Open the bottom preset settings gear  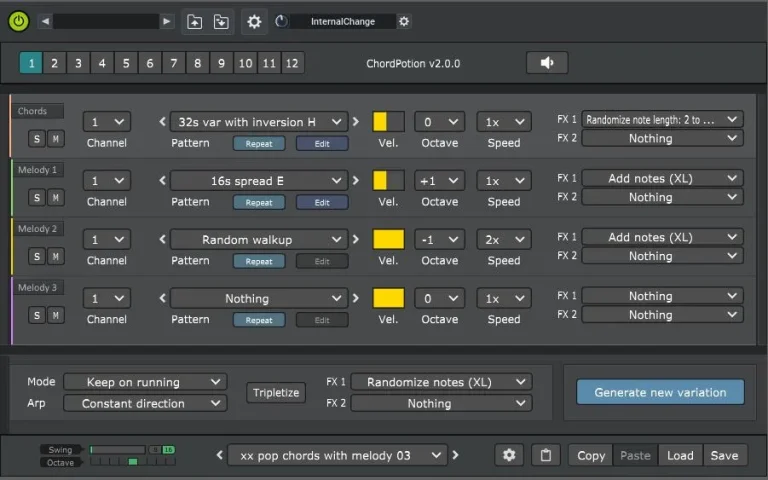click(x=509, y=455)
